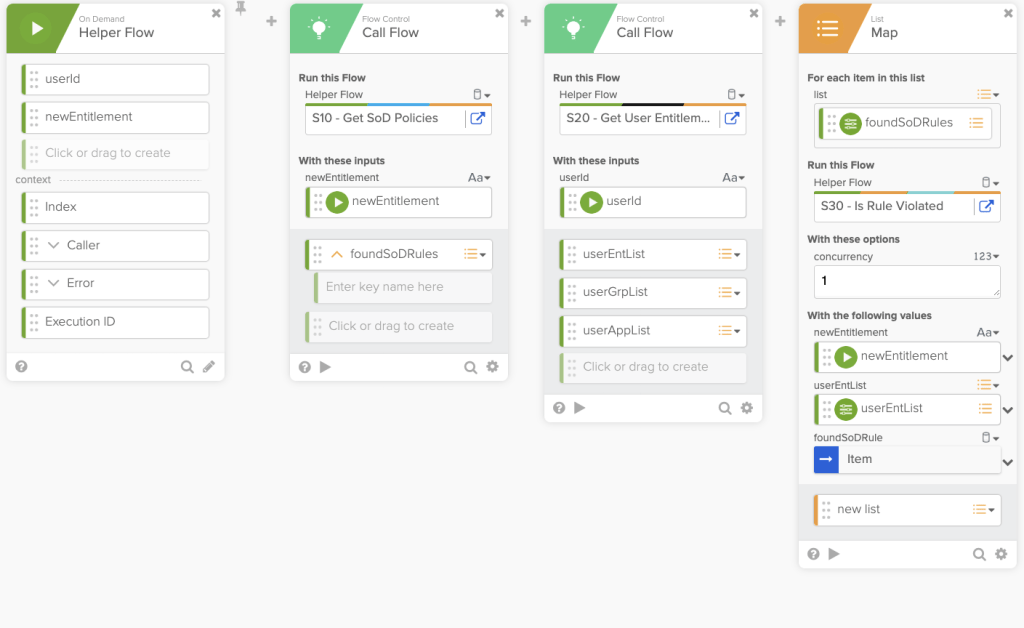Image resolution: width=1024 pixels, height=628 pixels.
Task: Click the edit pencil icon on the Helper Flow card
Action: [x=208, y=367]
